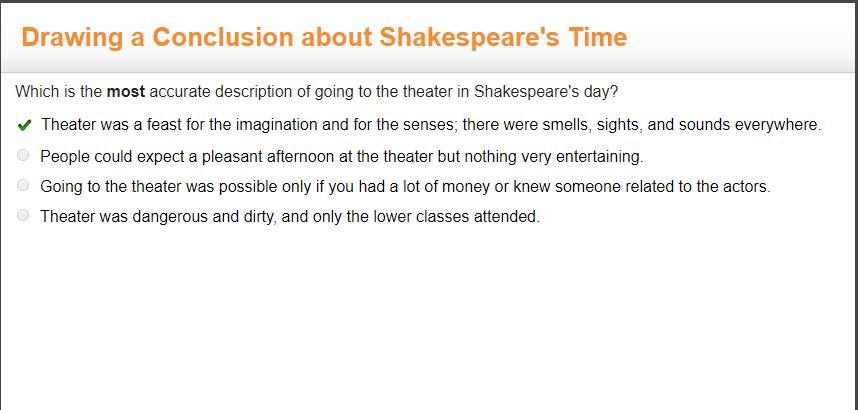Click the bold word 'most' in the question
858x410 pixels.
tap(126, 91)
